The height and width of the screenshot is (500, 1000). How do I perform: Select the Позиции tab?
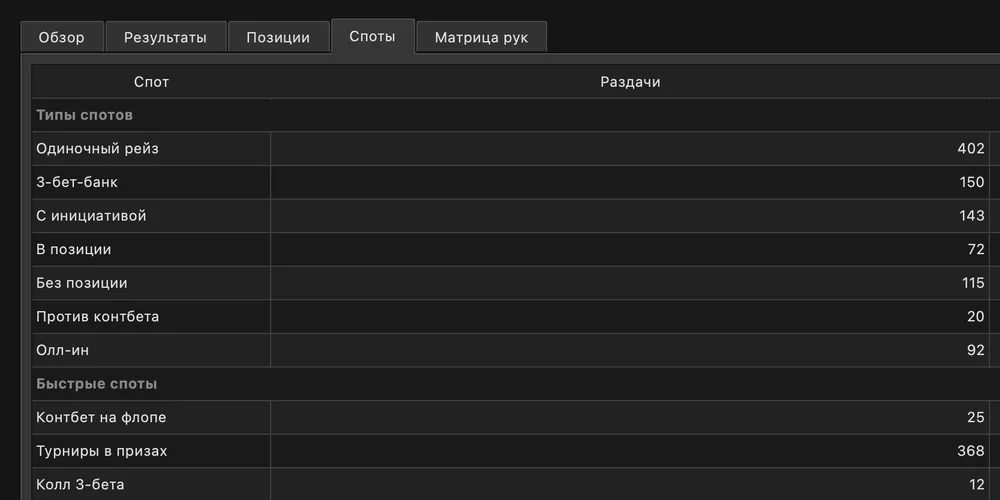coord(278,38)
